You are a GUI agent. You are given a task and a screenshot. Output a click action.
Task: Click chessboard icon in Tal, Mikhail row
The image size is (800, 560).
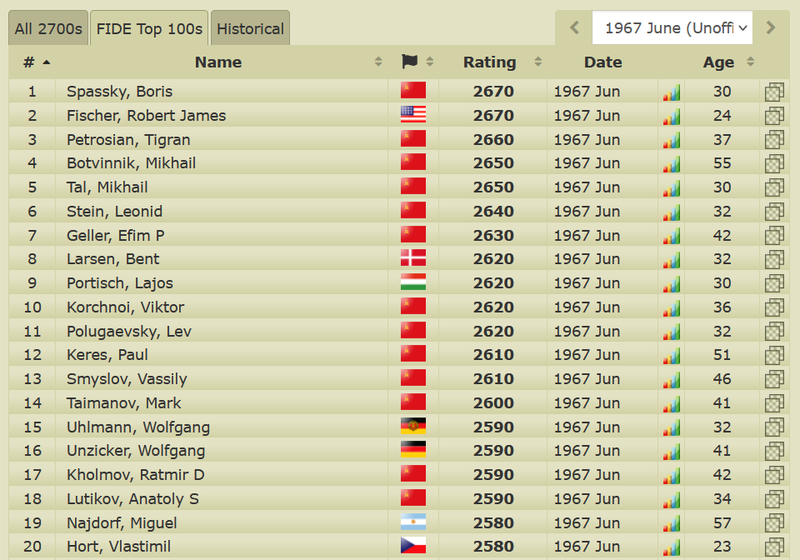(x=774, y=188)
